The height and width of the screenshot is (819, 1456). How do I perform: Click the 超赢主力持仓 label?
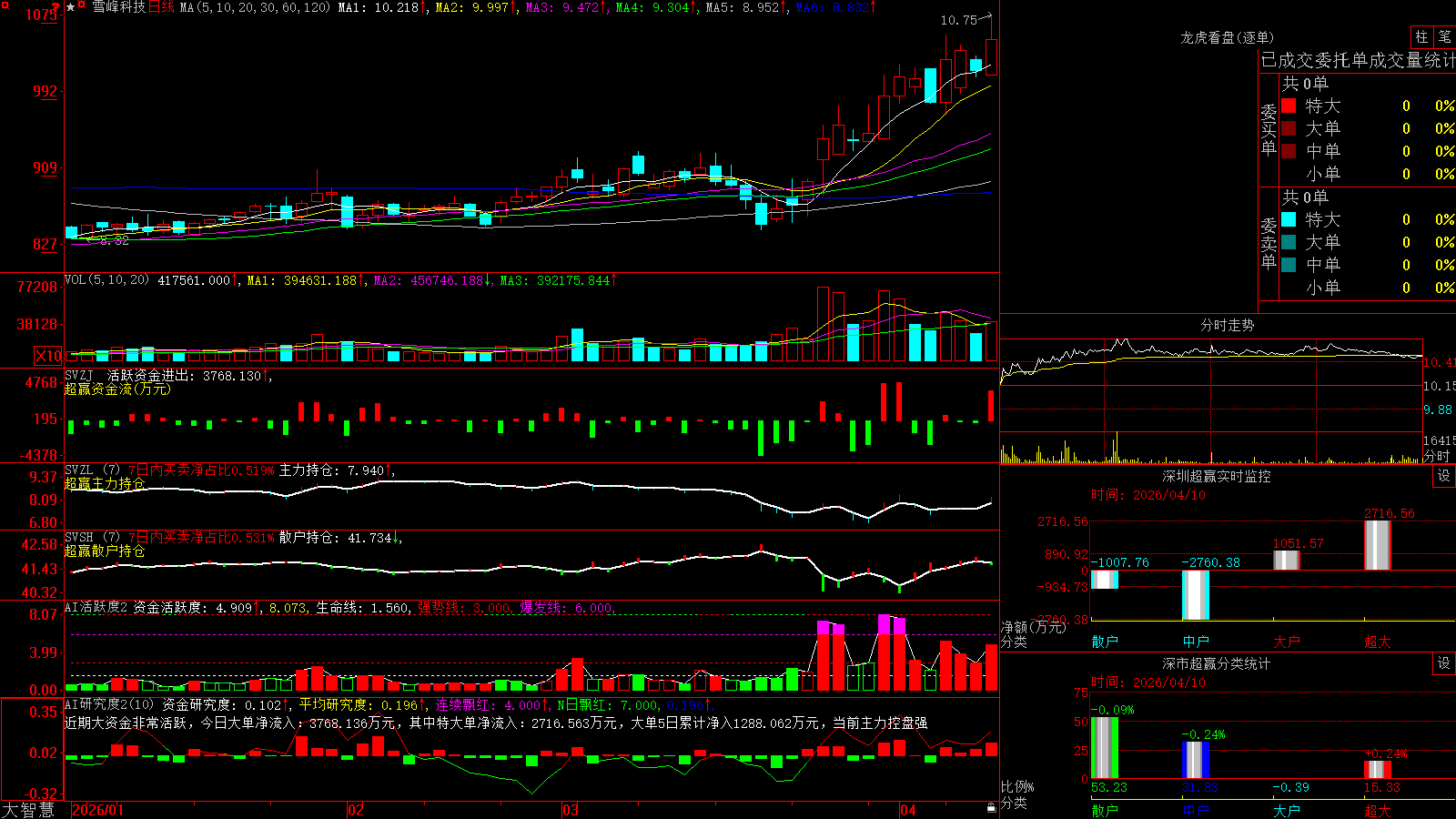click(x=105, y=483)
